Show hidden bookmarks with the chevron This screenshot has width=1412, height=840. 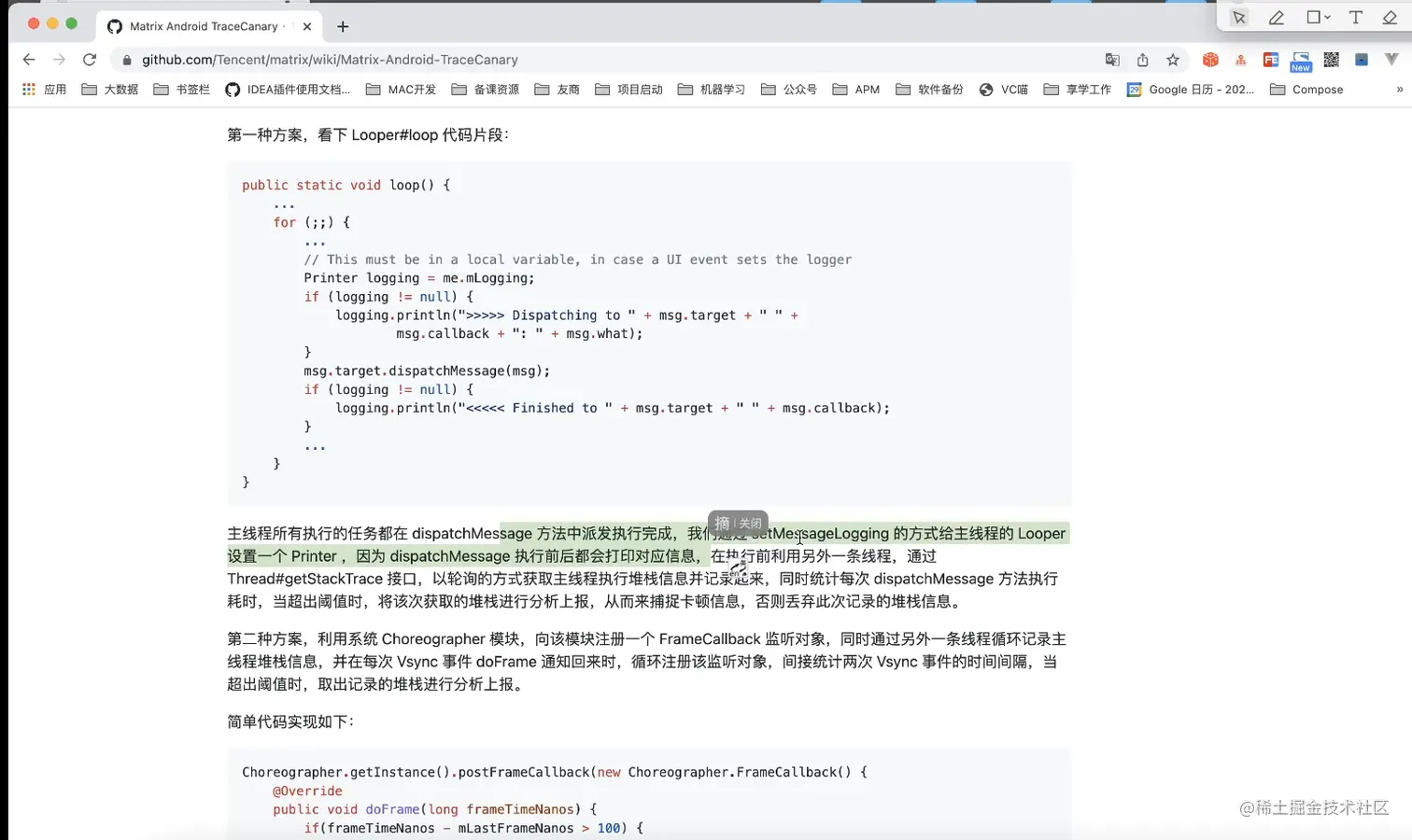click(1399, 90)
